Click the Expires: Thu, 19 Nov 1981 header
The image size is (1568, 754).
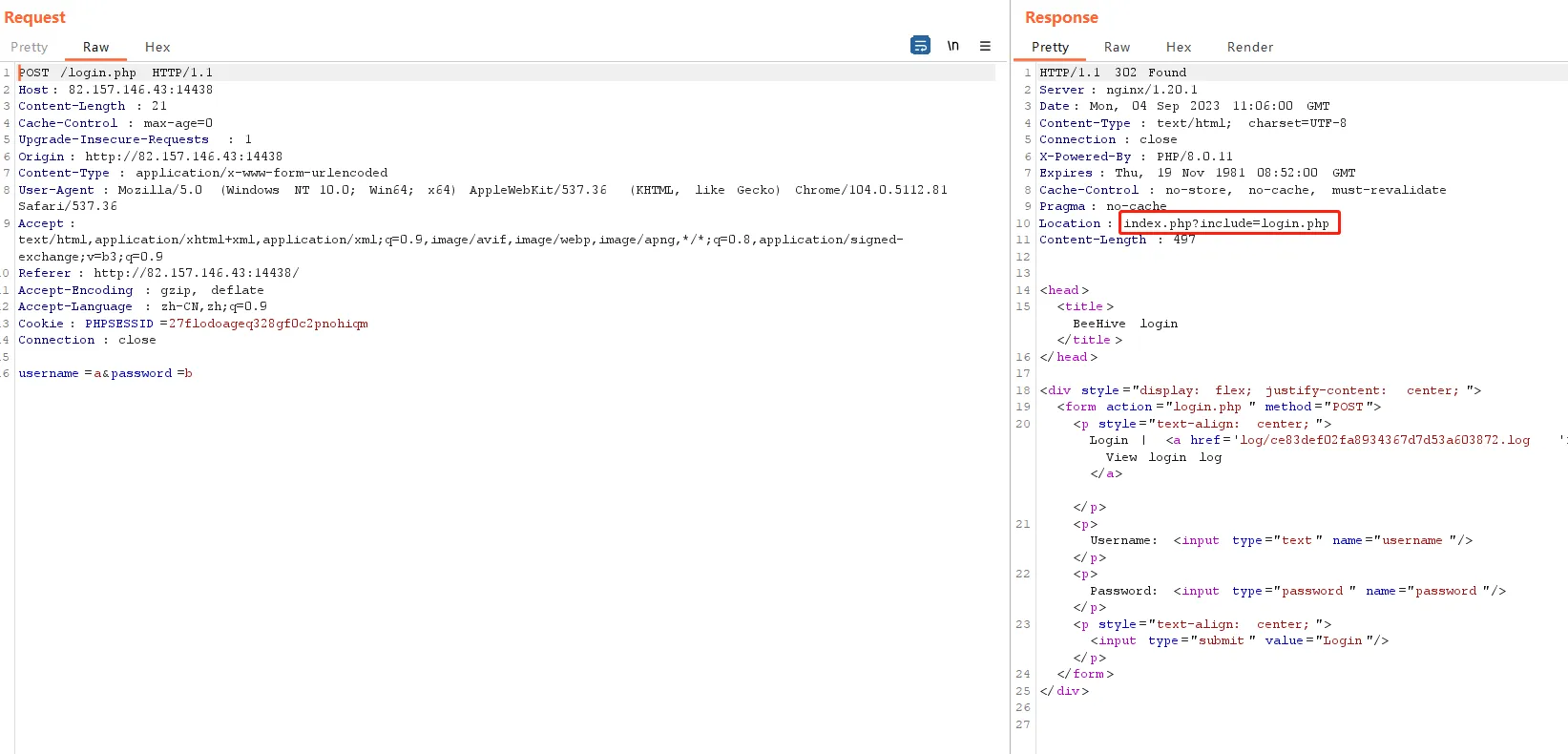[1198, 173]
